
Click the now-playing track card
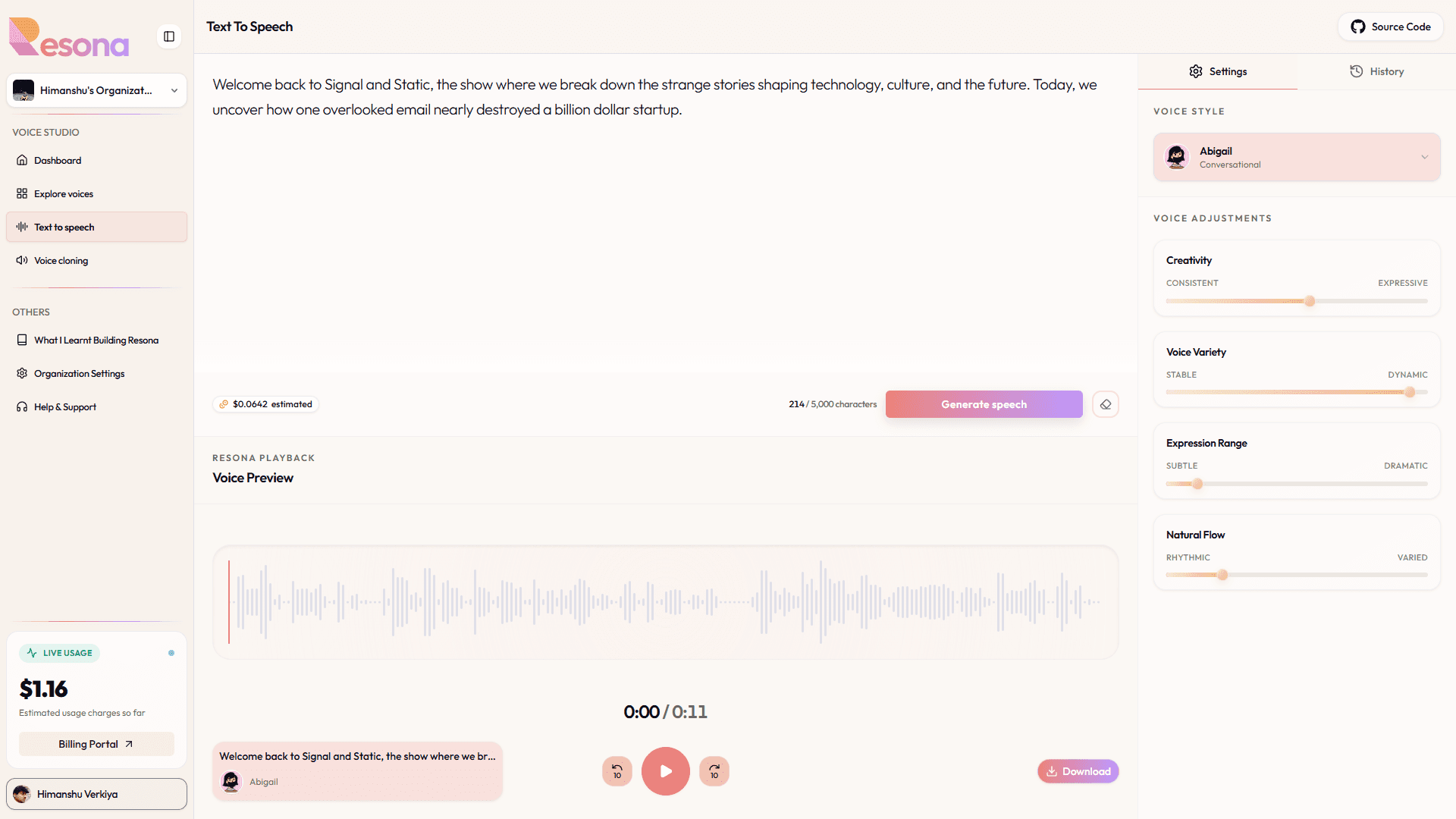tap(357, 770)
